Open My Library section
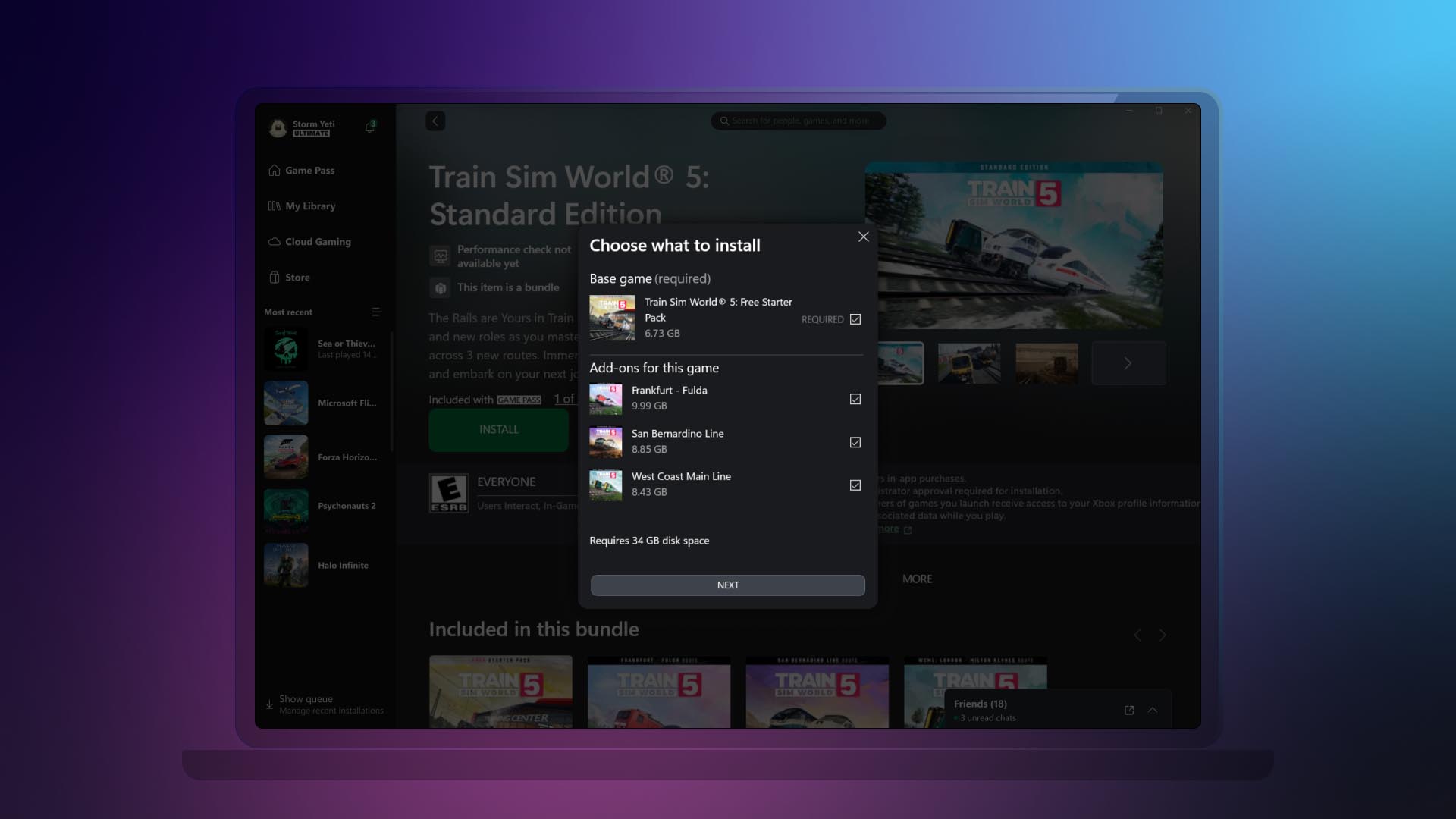Viewport: 1456px width, 819px height. pyautogui.click(x=310, y=206)
